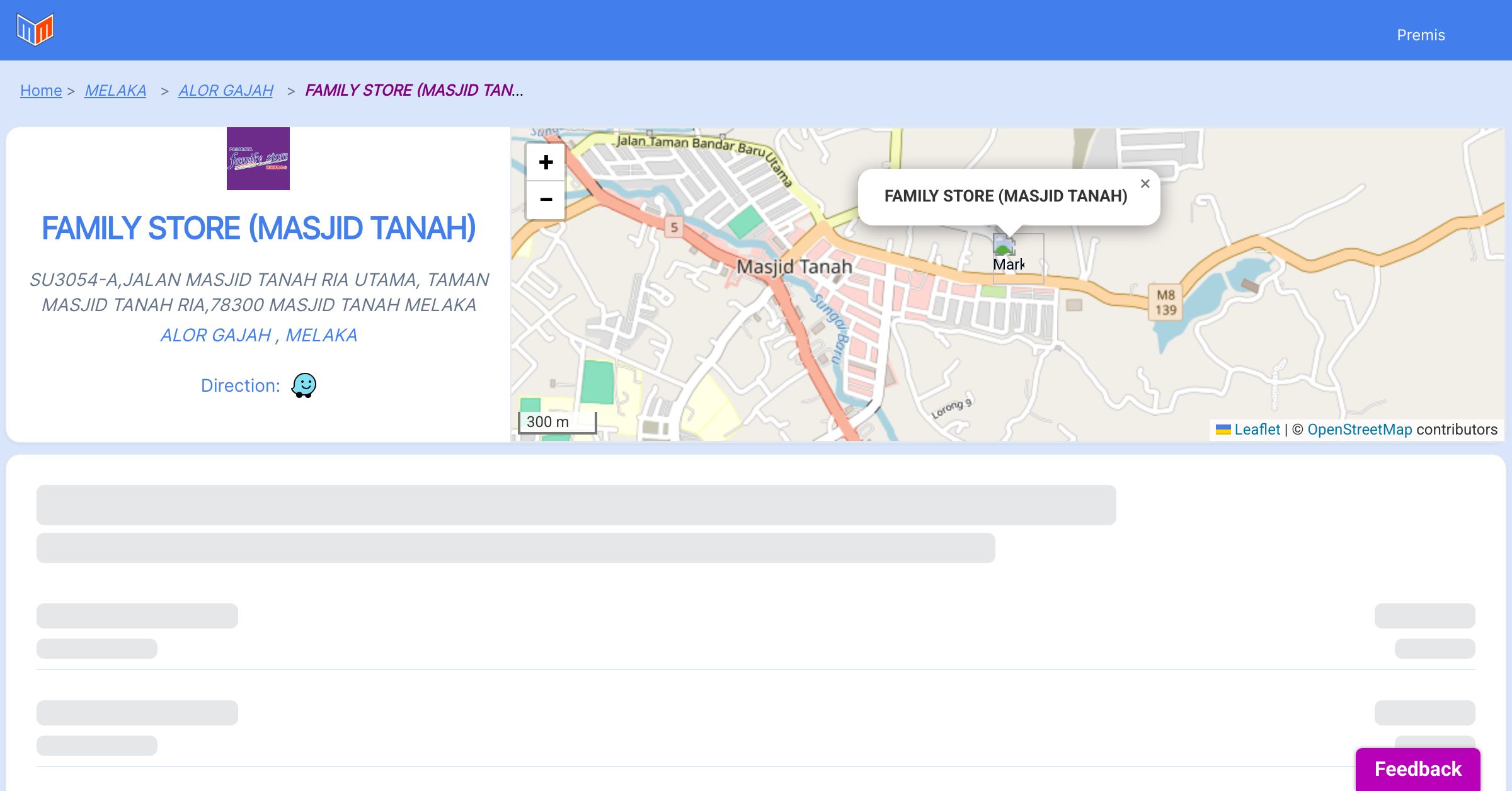
Task: Zoom out on the map
Action: click(x=546, y=200)
